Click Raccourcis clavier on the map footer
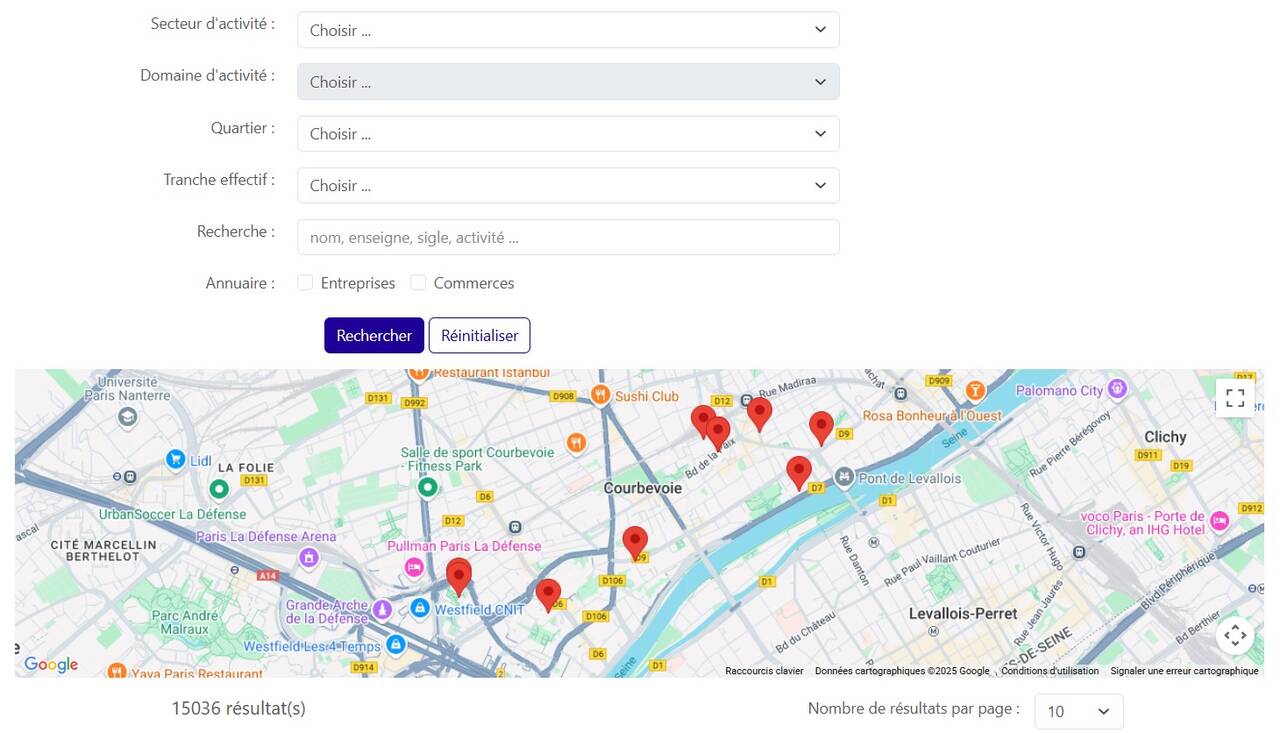Viewport: 1280px width, 733px height. point(763,670)
